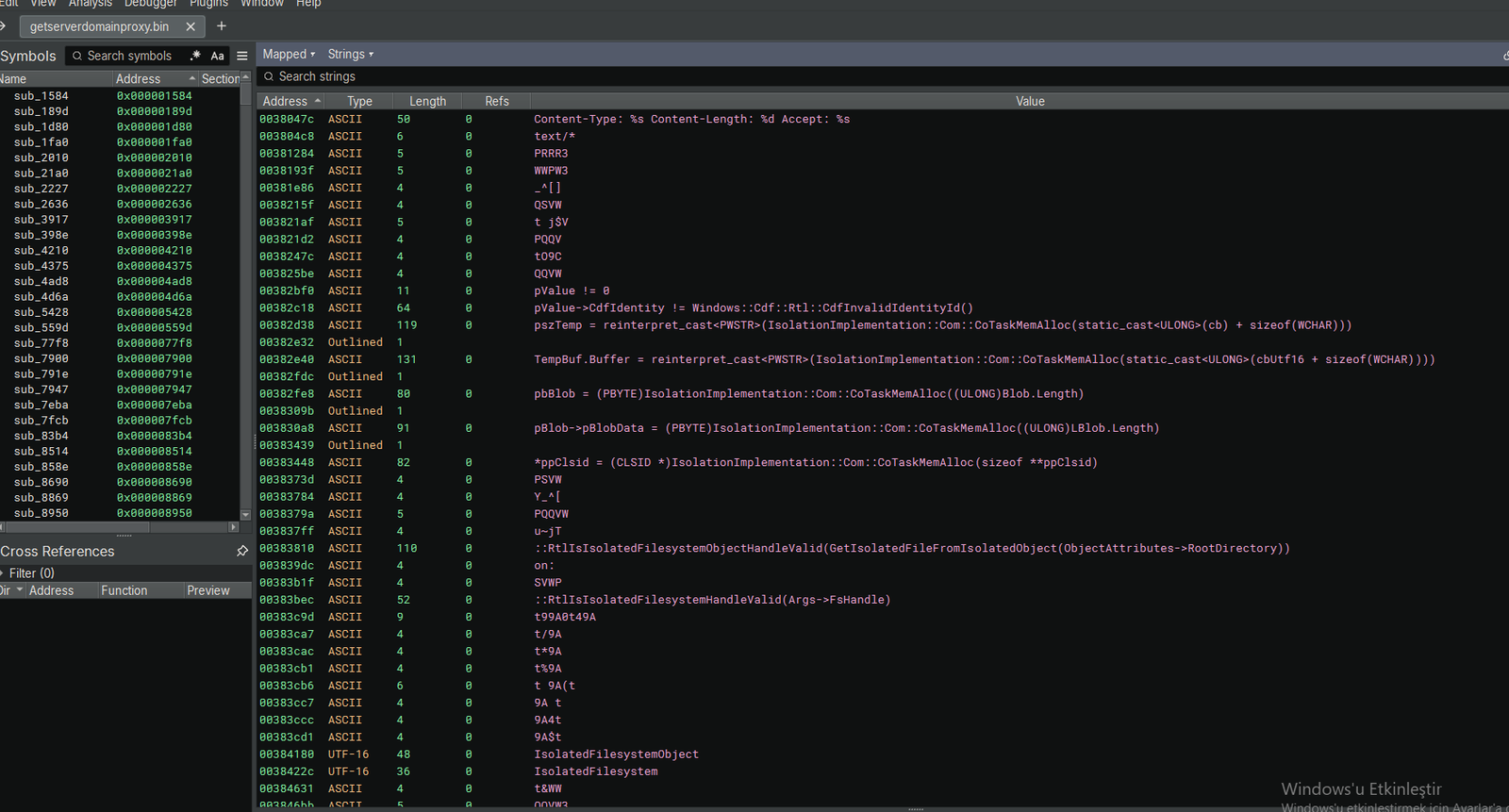1509x812 pixels.
Task: Select string 'pbBlob = (PBYTE)IsolationImplementation'
Action: pyautogui.click(x=809, y=394)
